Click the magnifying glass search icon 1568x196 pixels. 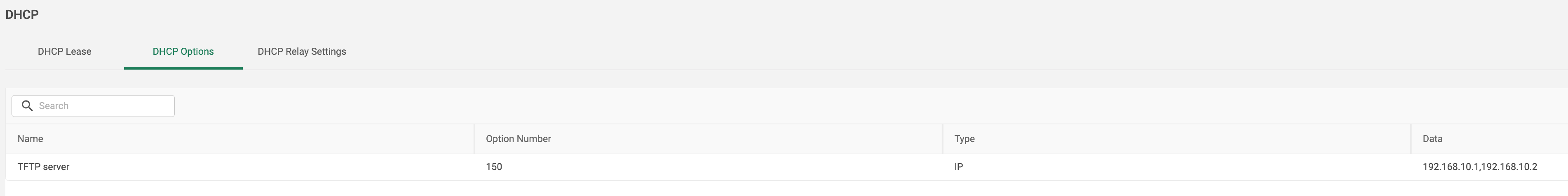27,106
